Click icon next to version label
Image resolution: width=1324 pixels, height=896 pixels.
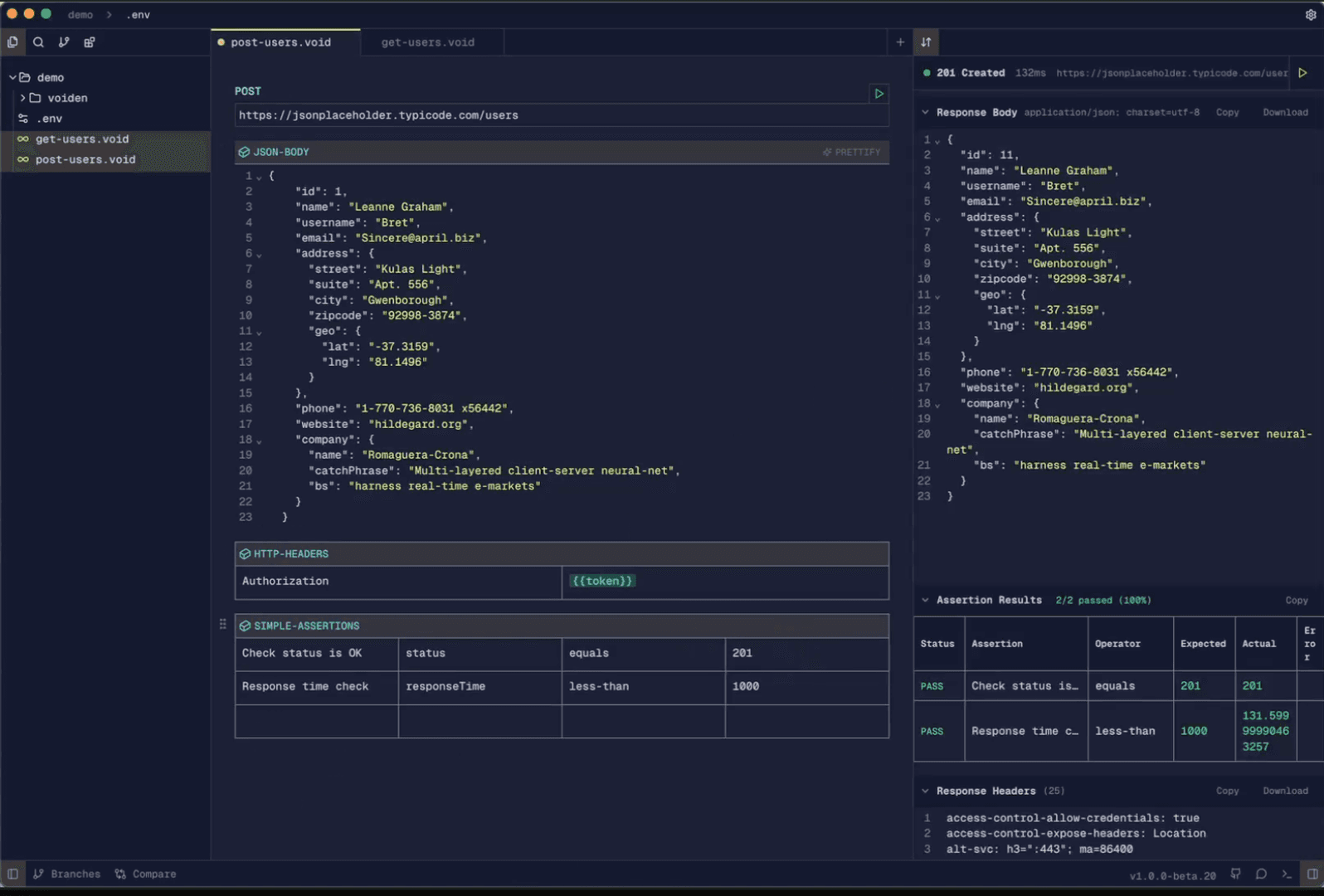click(x=1236, y=874)
